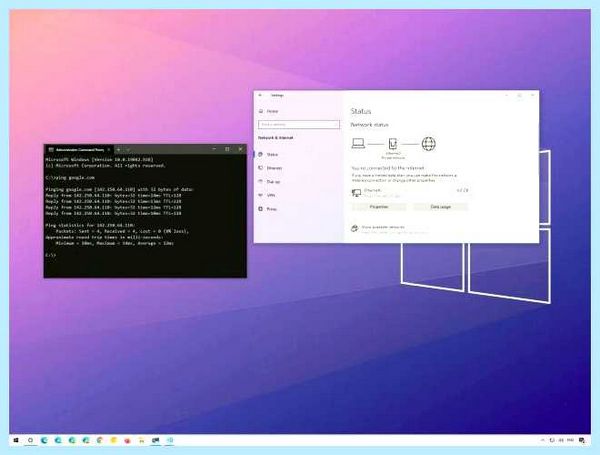Open Home in the Settings sidebar
This screenshot has width=600, height=455.
tap(269, 111)
